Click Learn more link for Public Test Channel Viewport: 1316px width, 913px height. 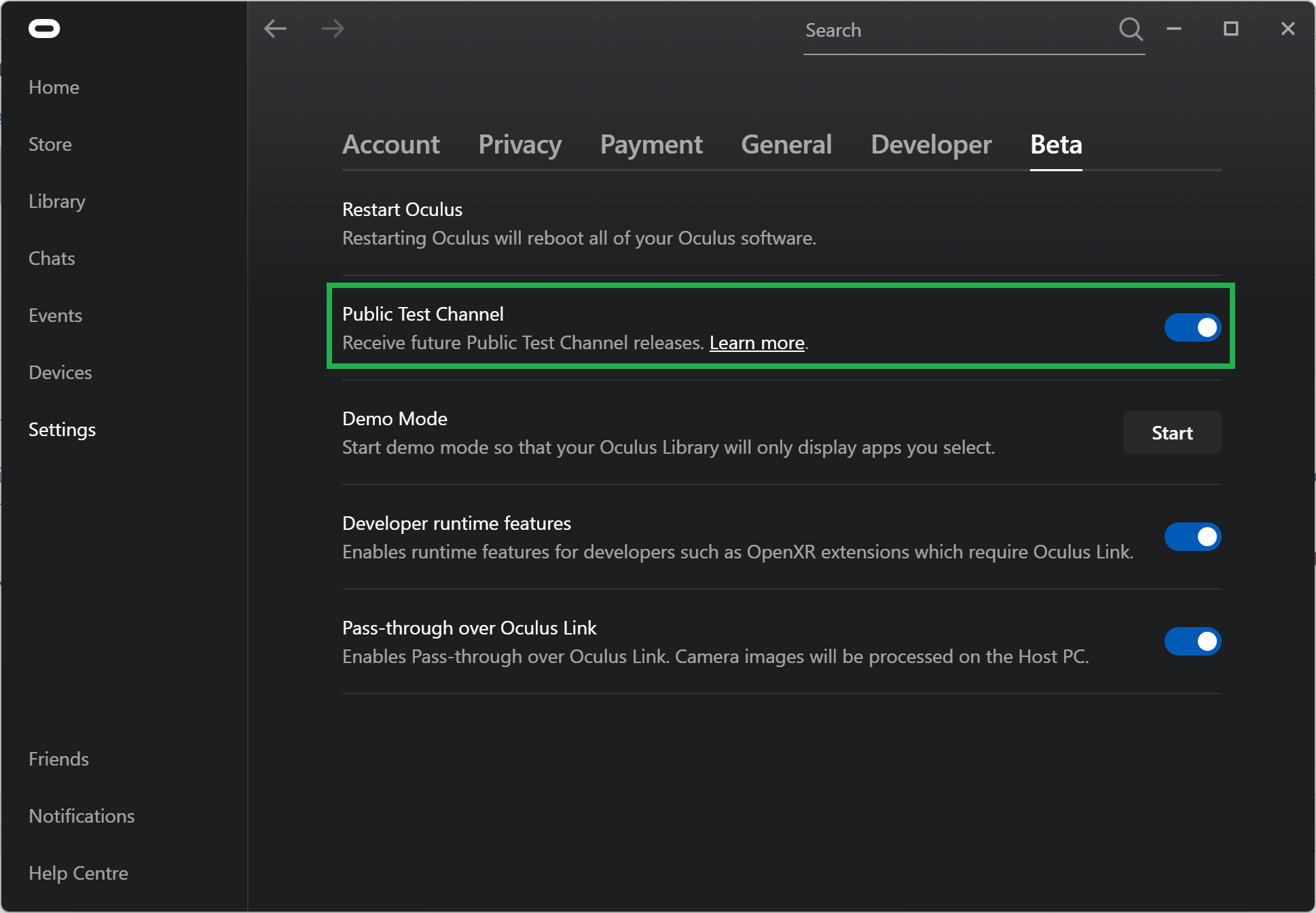coord(757,343)
